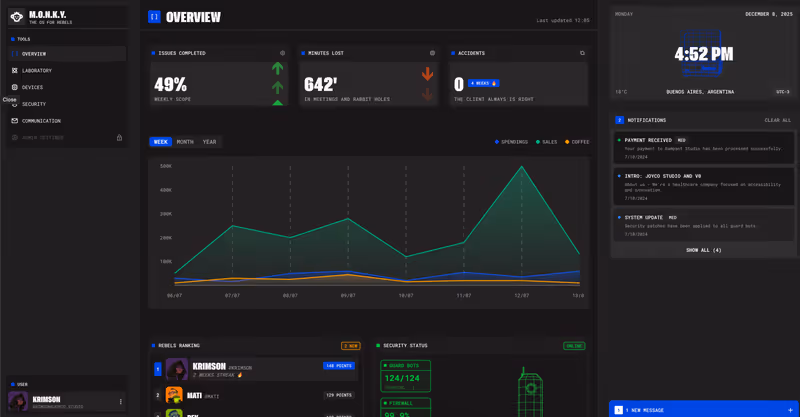
Task: Open Overview in the sidebar
Action: pos(67,54)
